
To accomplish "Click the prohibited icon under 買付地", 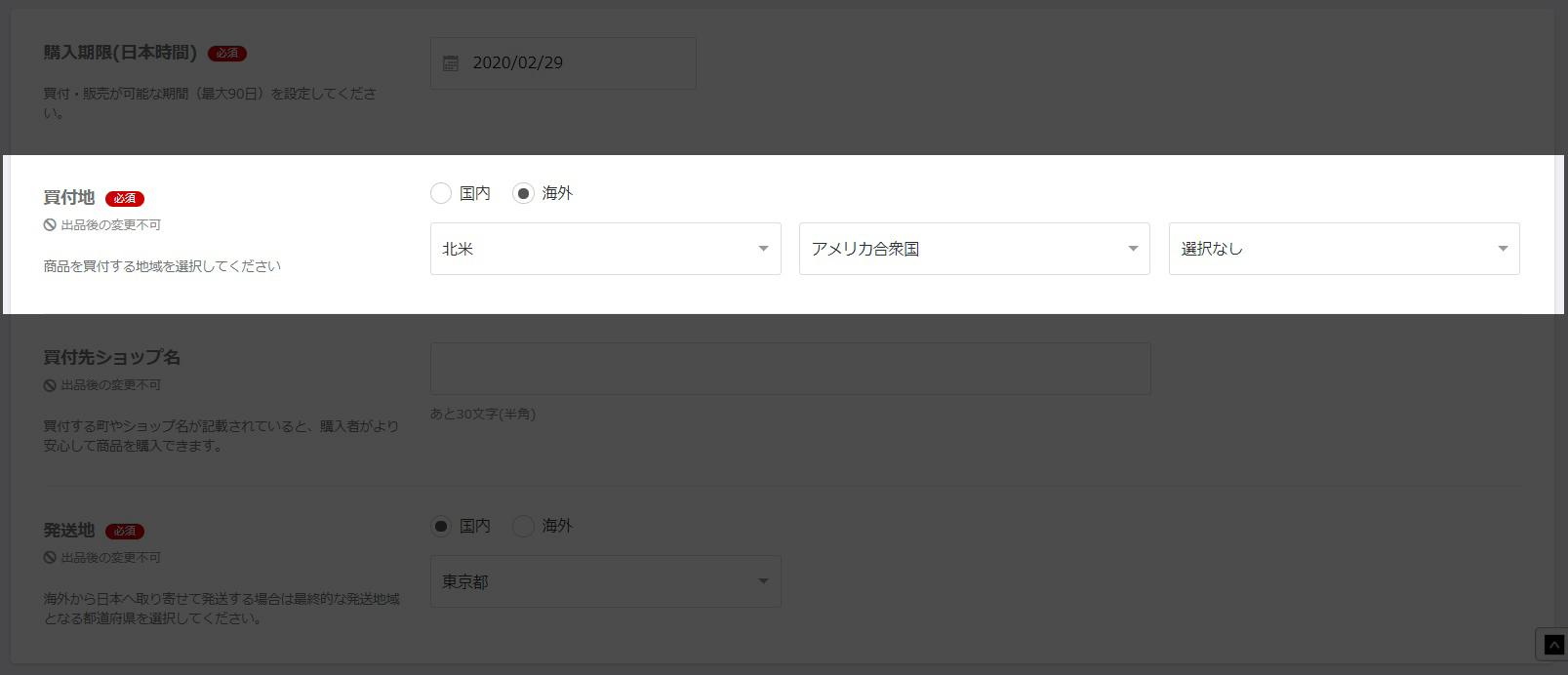I will click(x=50, y=225).
